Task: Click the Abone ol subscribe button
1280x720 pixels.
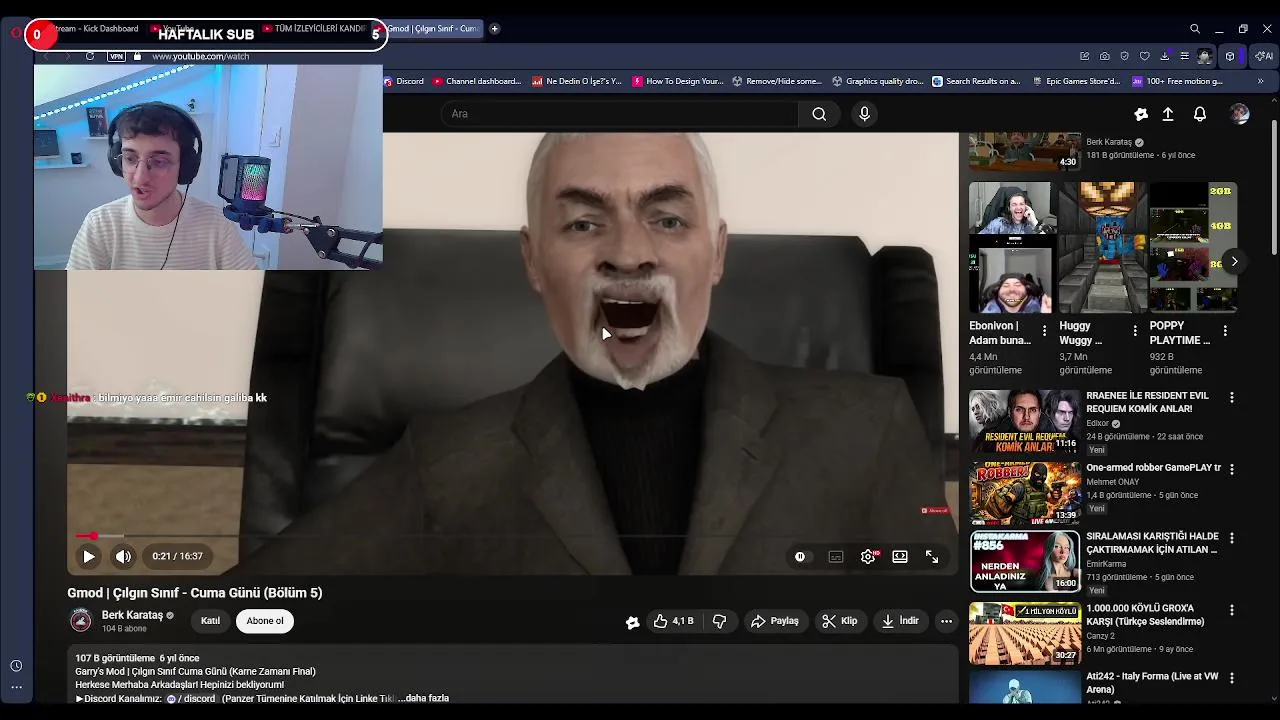Action: pyautogui.click(x=265, y=621)
